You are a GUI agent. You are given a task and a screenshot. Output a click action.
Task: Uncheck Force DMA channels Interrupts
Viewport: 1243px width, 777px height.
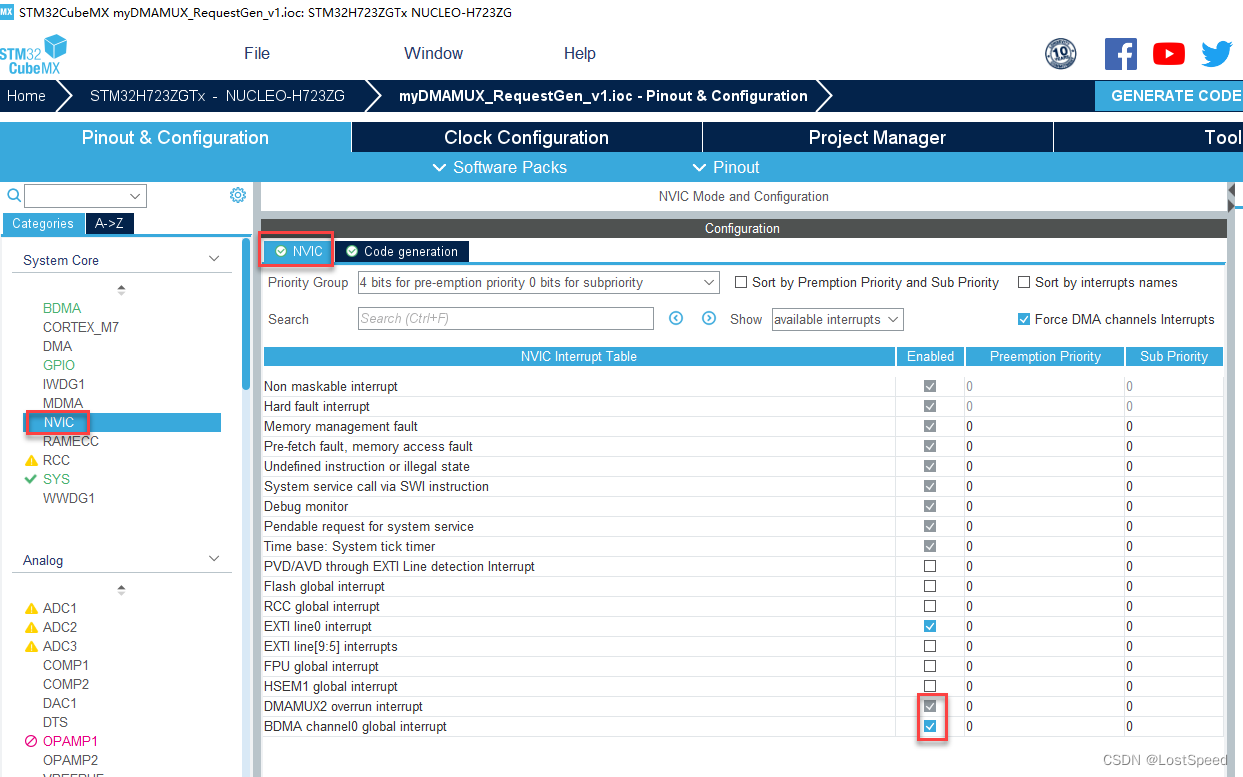(1024, 319)
